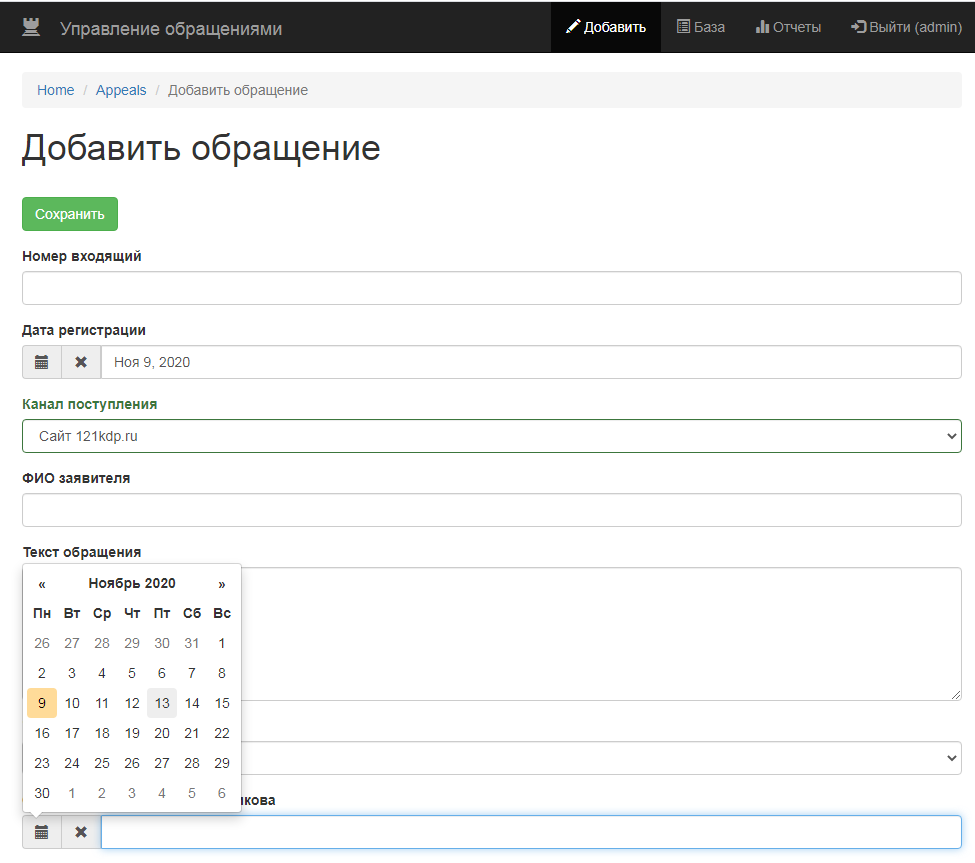Viewport: 975px width, 863px height.
Task: Go to Home breadcrumb link
Action: (x=55, y=90)
